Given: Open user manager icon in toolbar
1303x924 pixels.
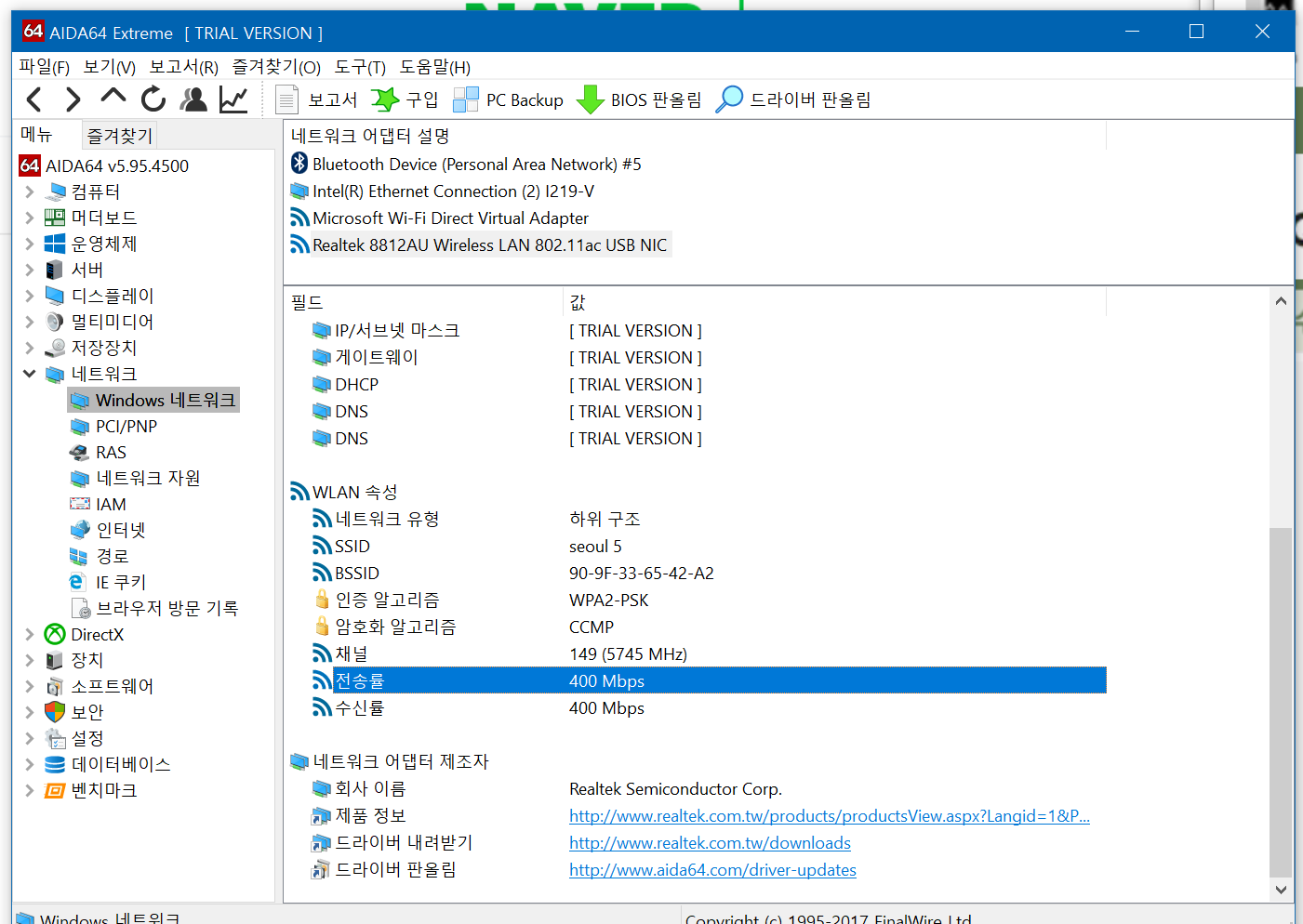Looking at the screenshot, I should click(x=193, y=99).
